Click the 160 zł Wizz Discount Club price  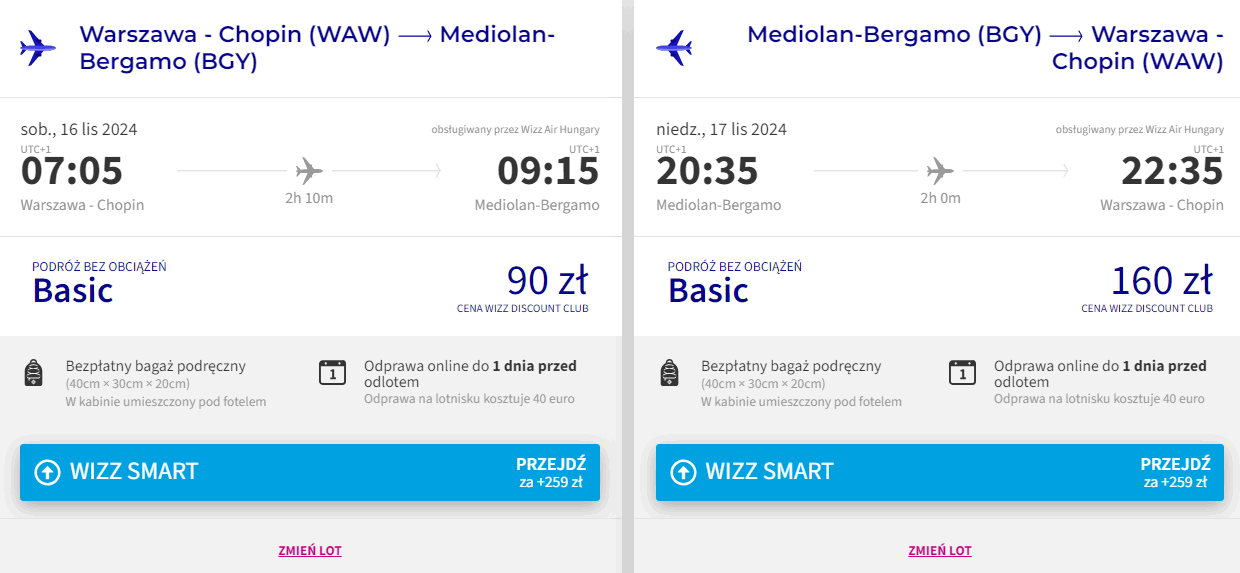coord(1162,280)
